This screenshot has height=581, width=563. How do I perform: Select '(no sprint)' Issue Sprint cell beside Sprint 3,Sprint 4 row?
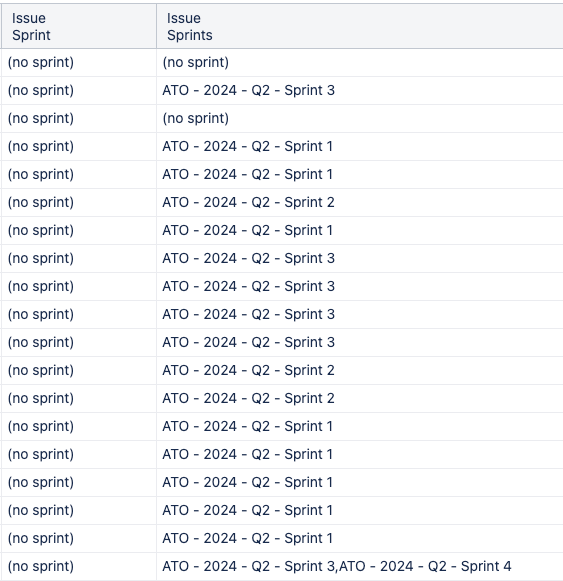click(79, 566)
